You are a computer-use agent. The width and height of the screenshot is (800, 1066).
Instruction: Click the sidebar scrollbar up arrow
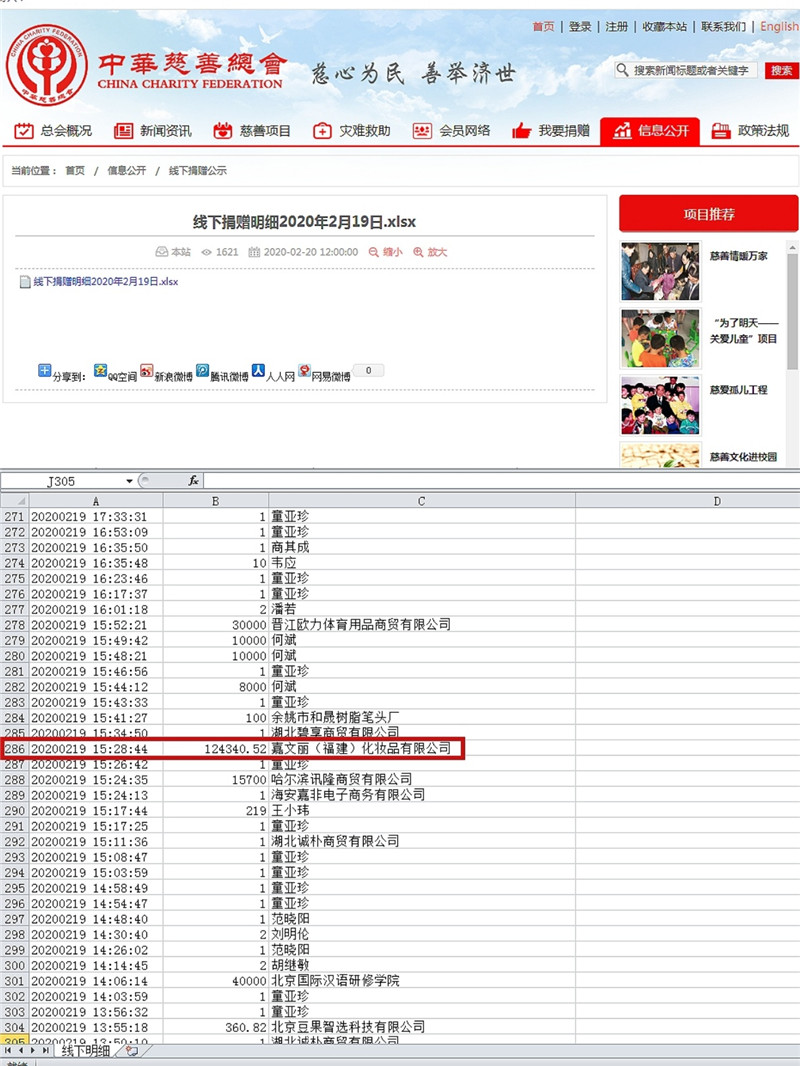tap(793, 248)
